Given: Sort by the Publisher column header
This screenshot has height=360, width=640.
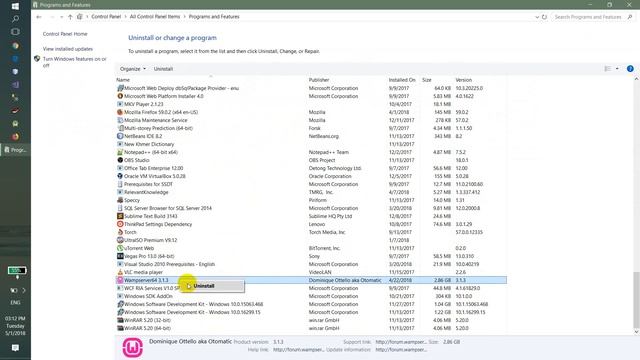Looking at the screenshot, I should (319, 80).
